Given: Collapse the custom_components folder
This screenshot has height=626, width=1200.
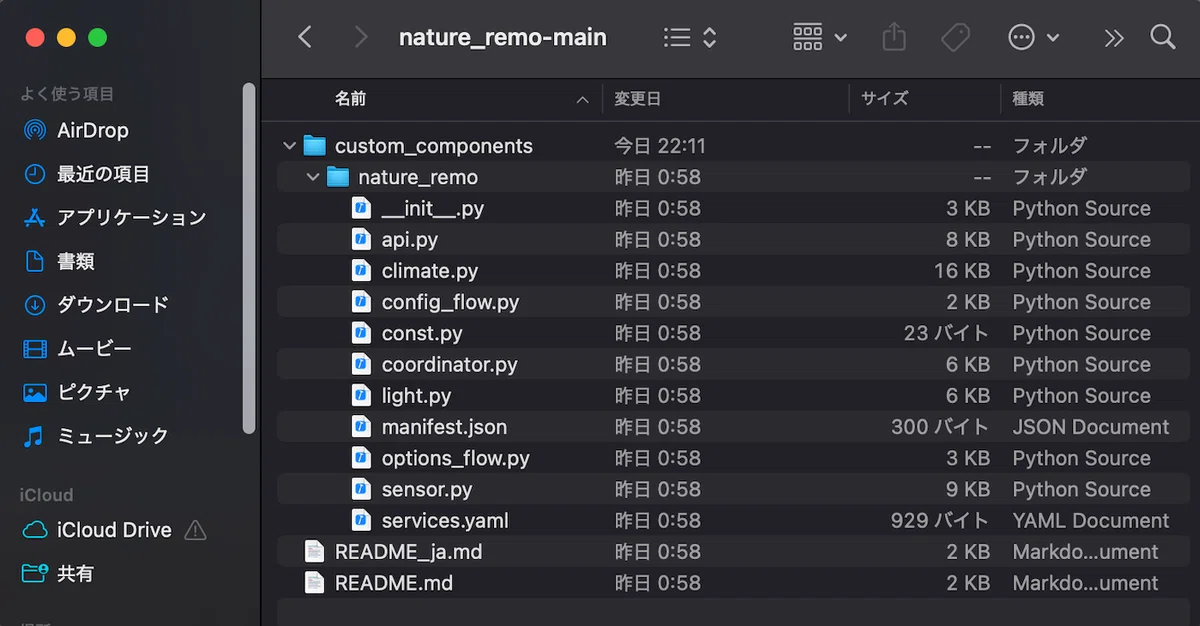Looking at the screenshot, I should (x=289, y=146).
